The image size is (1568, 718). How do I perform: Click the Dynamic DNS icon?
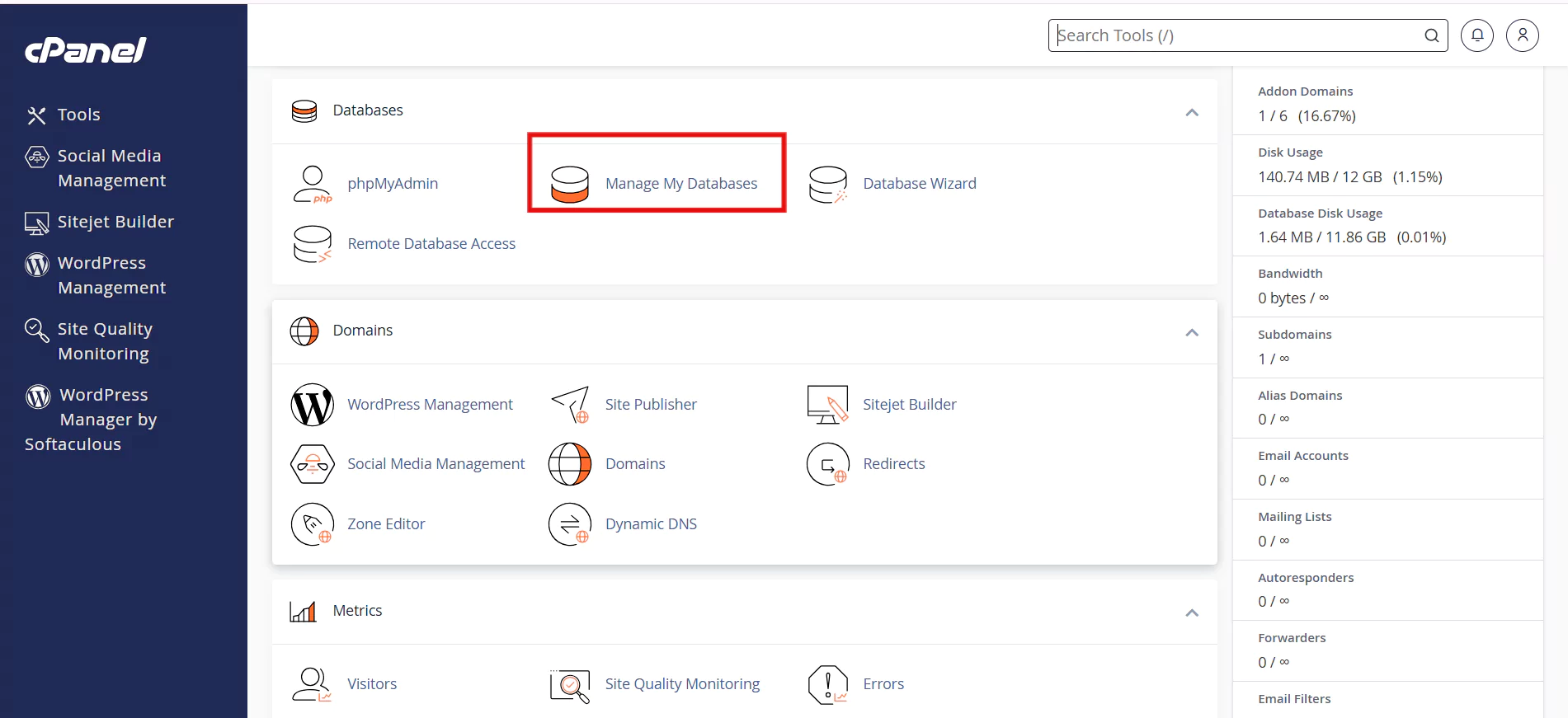coord(570,524)
